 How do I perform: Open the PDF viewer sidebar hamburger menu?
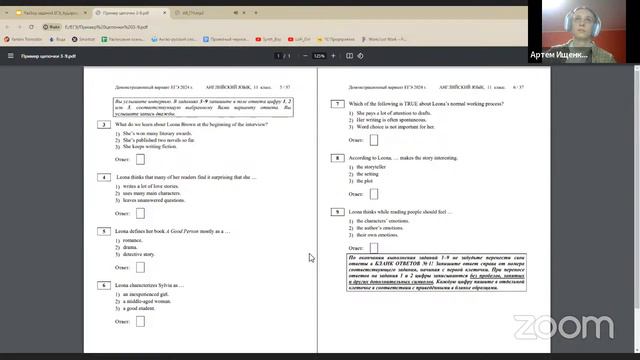pyautogui.click(x=11, y=56)
